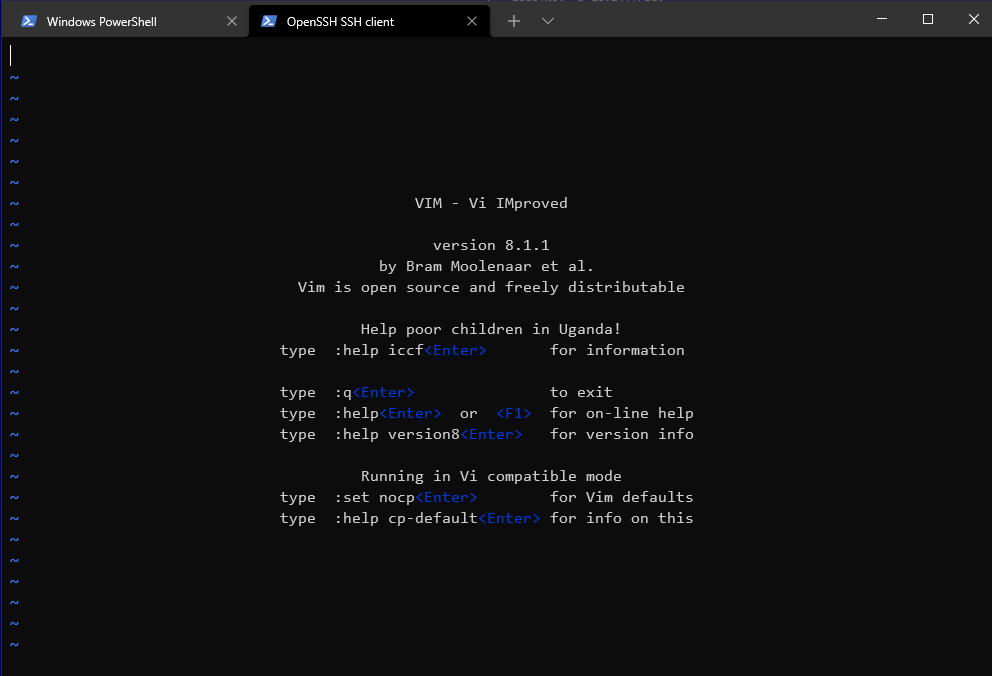Click the text cursor on first line
This screenshot has width=992, height=676.
[11, 56]
